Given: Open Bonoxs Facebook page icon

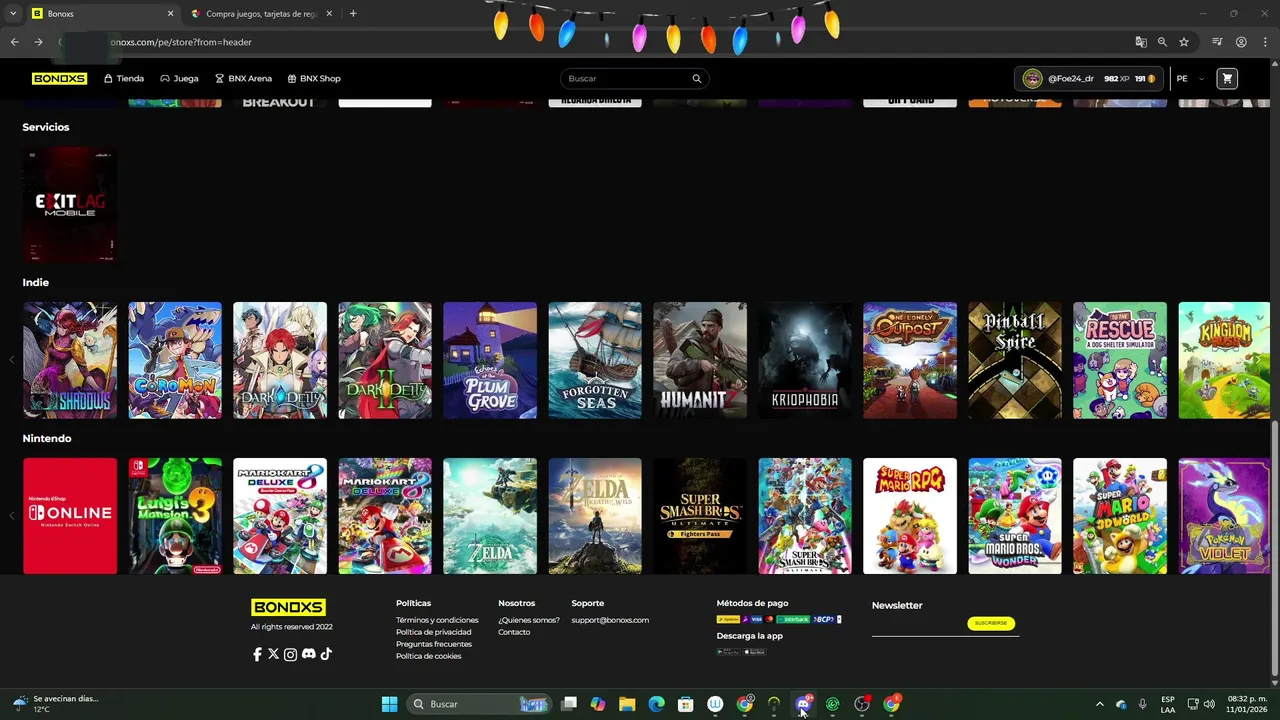Looking at the screenshot, I should (x=257, y=654).
